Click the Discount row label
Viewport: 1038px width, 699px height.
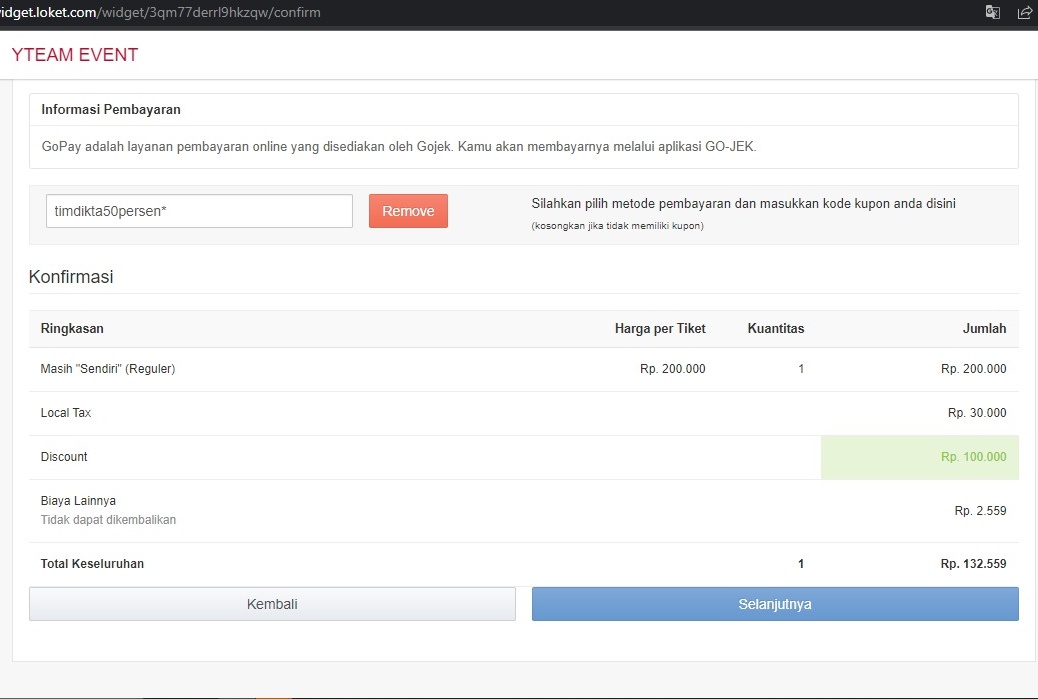(x=64, y=457)
